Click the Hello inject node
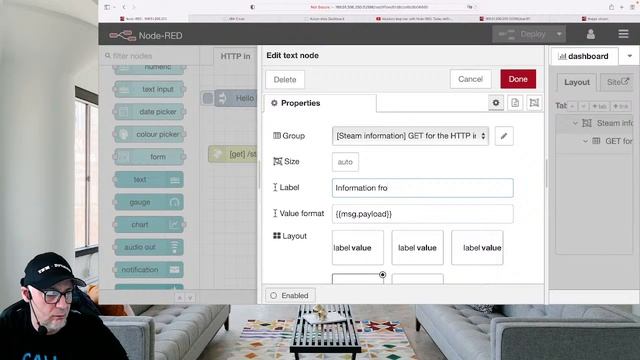This screenshot has width=640, height=360. 236,98
